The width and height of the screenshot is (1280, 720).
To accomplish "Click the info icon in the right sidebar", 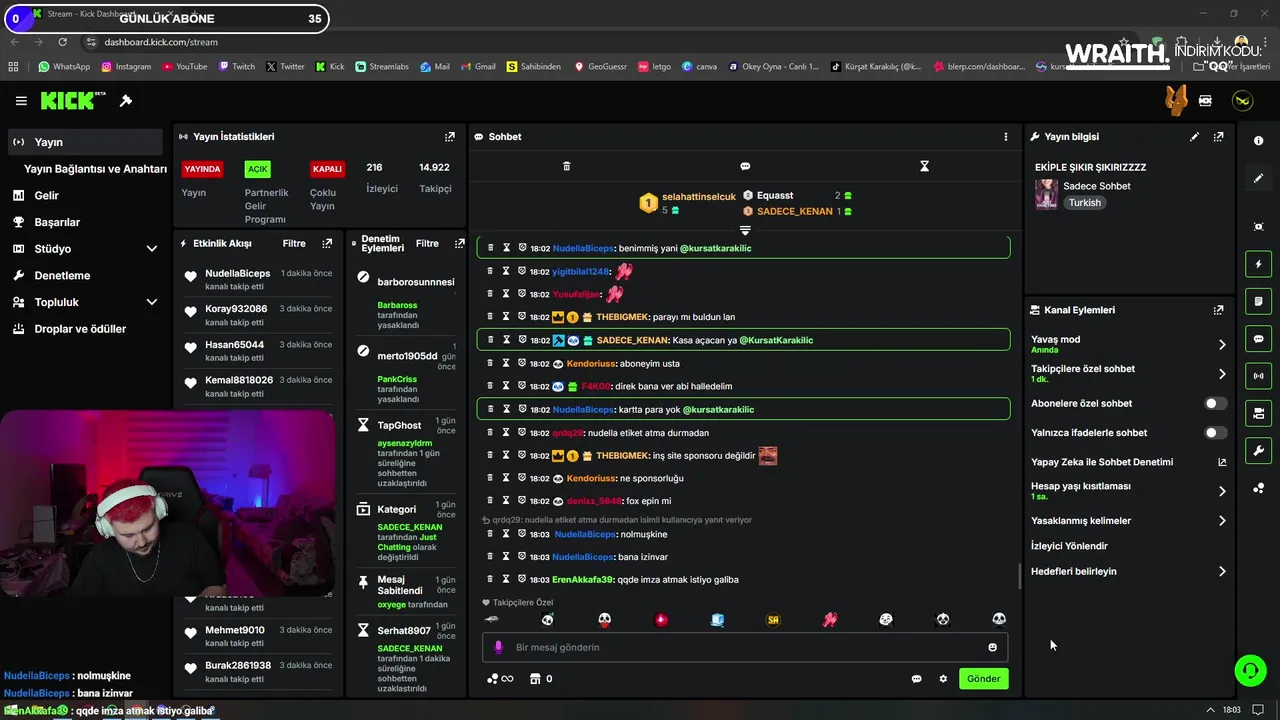I will pos(1258,141).
